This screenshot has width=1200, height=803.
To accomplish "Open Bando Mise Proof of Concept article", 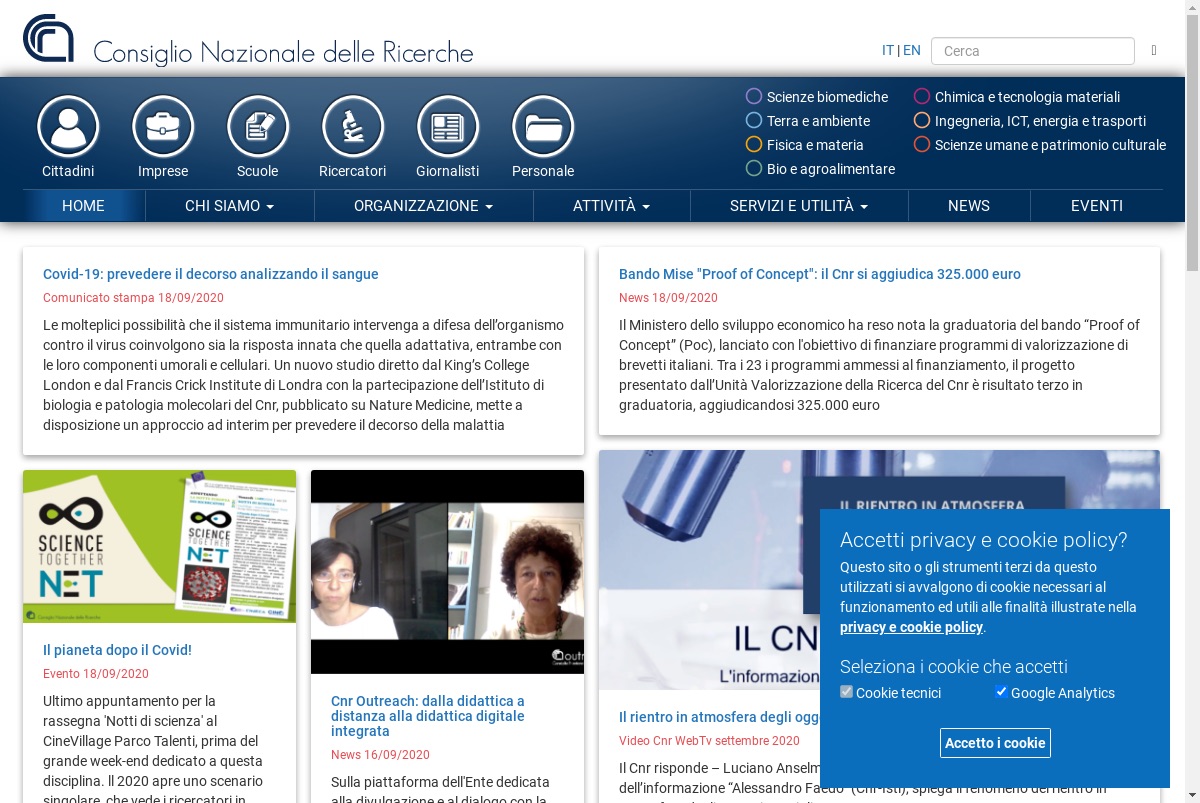I will tap(820, 274).
